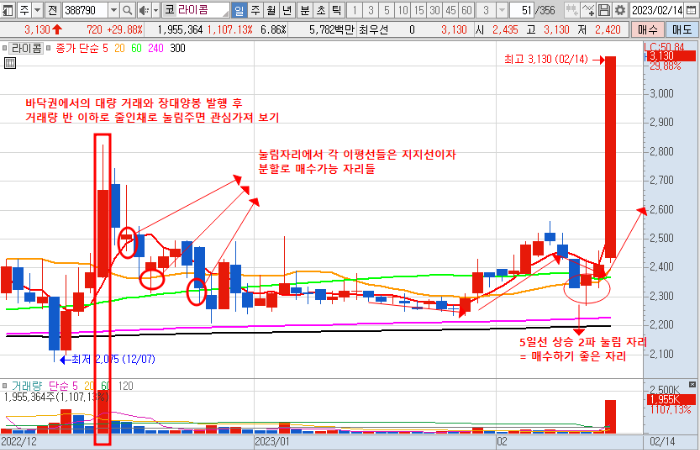The width and height of the screenshot is (700, 450).
Task: Click the 코 KOSDAQ market badge
Action: (x=169, y=10)
